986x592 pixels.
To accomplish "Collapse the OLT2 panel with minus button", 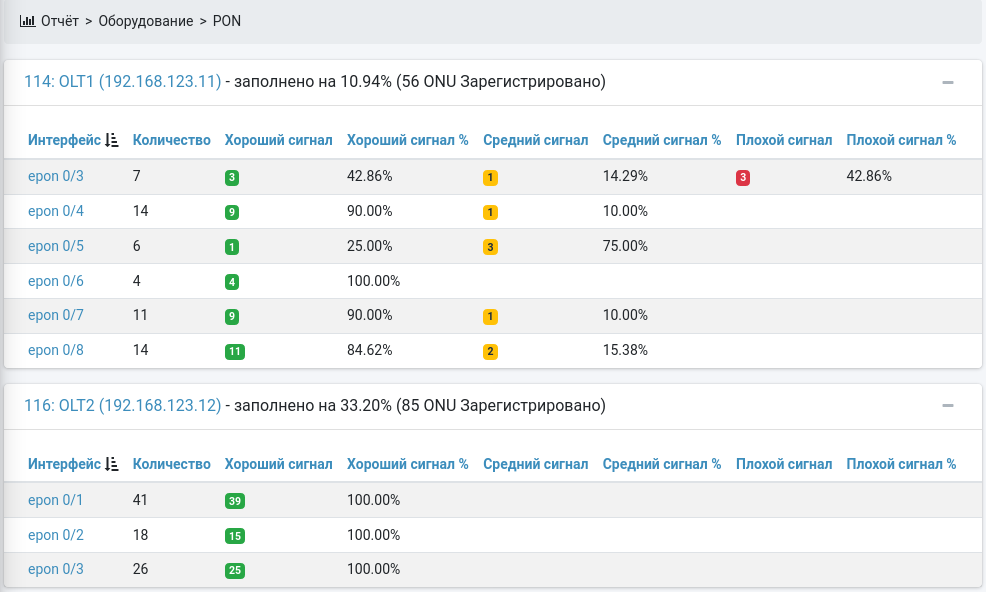I will pyautogui.click(x=948, y=406).
